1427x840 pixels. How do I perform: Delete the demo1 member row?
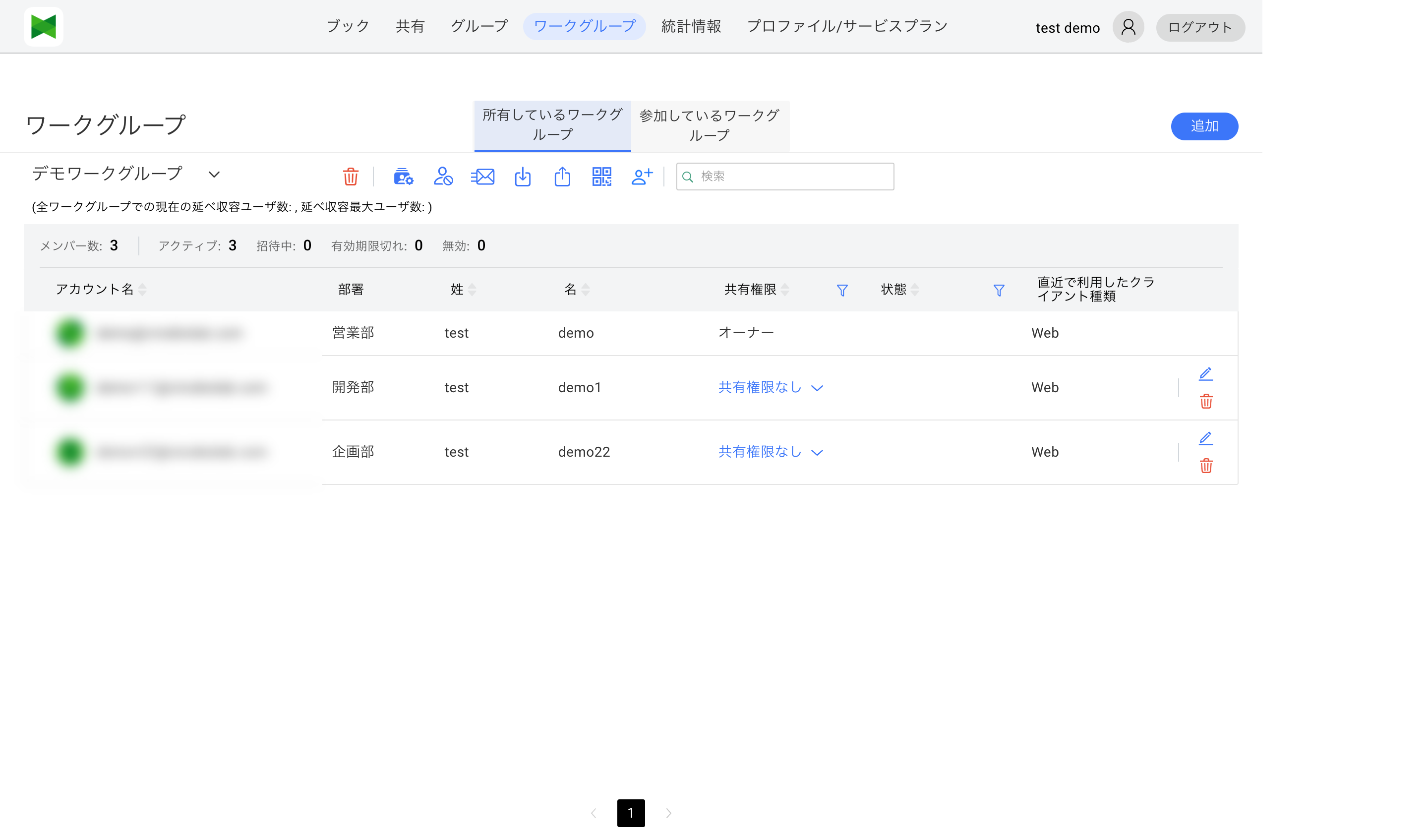coord(1206,402)
